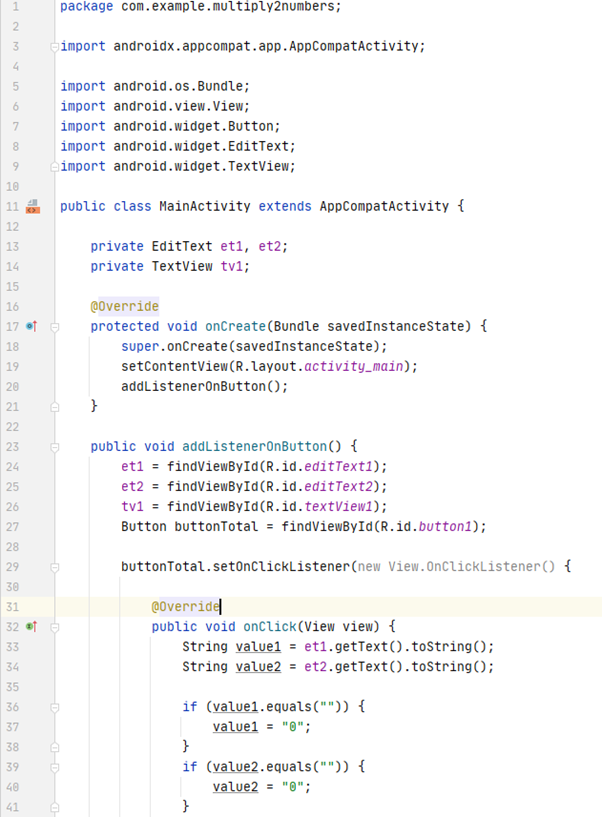The height and width of the screenshot is (817, 602).
Task: Click the AppCompatActivity superclass name after extends
Action: click(384, 206)
